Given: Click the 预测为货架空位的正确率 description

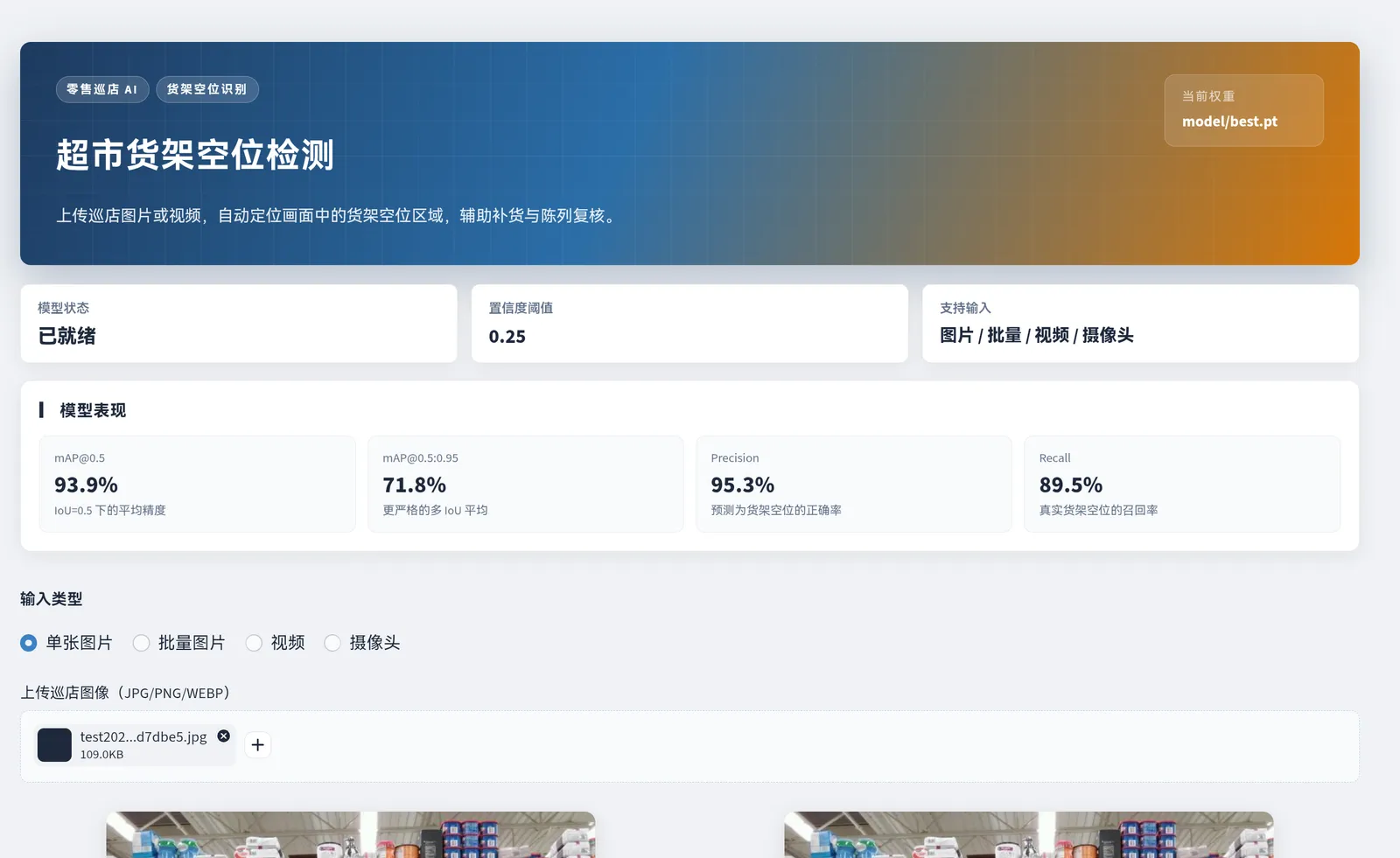Looking at the screenshot, I should click(x=776, y=510).
